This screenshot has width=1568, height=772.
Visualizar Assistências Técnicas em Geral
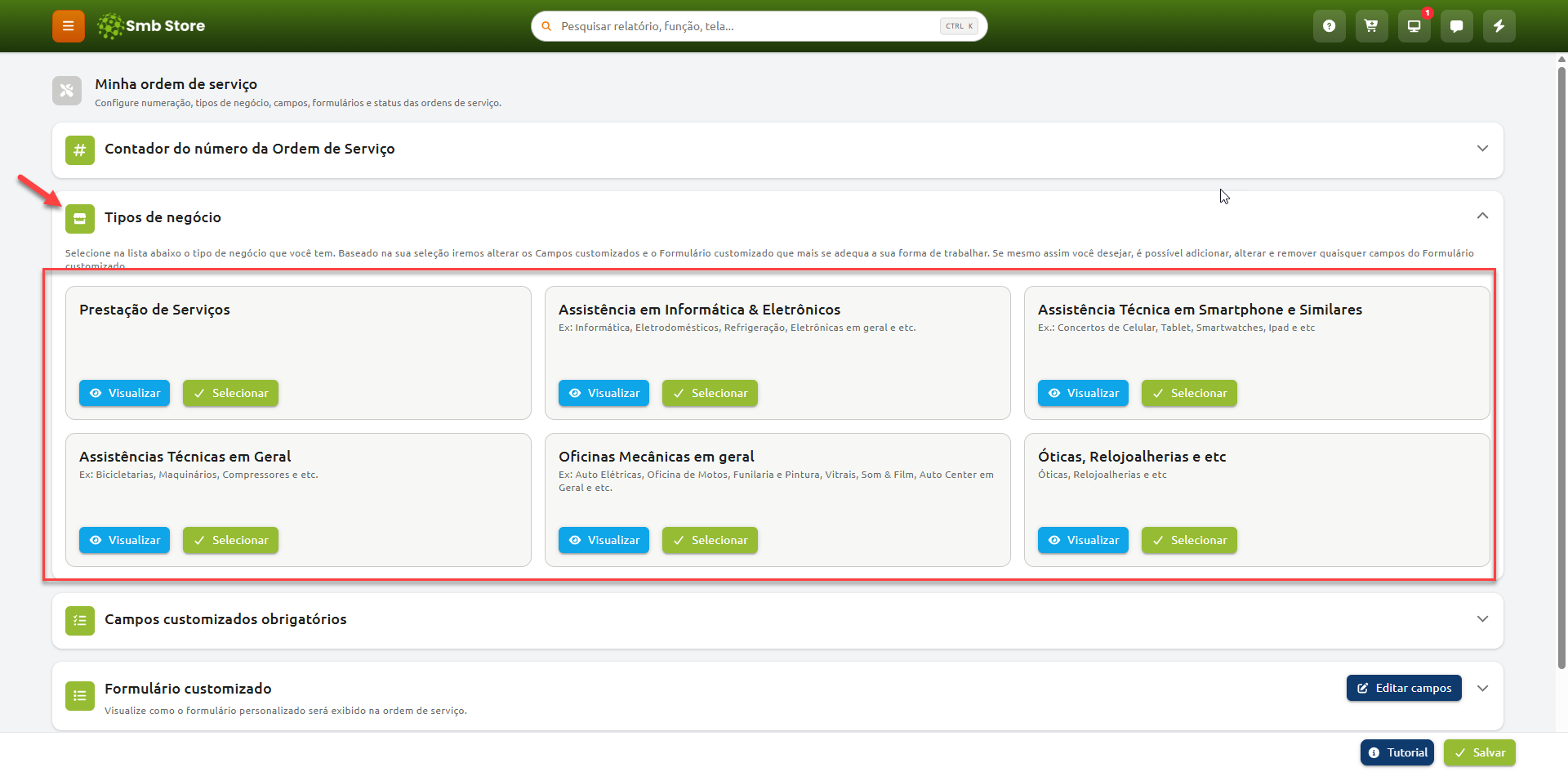pyautogui.click(x=124, y=540)
